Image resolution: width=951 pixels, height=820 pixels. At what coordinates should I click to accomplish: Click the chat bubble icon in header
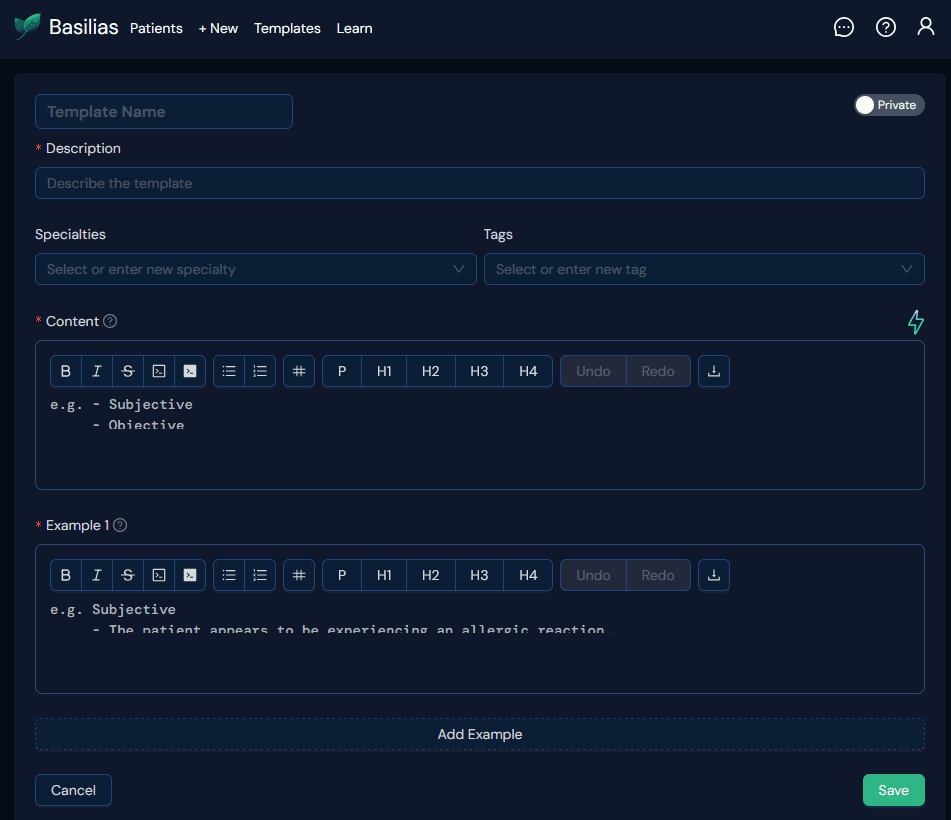[843, 28]
